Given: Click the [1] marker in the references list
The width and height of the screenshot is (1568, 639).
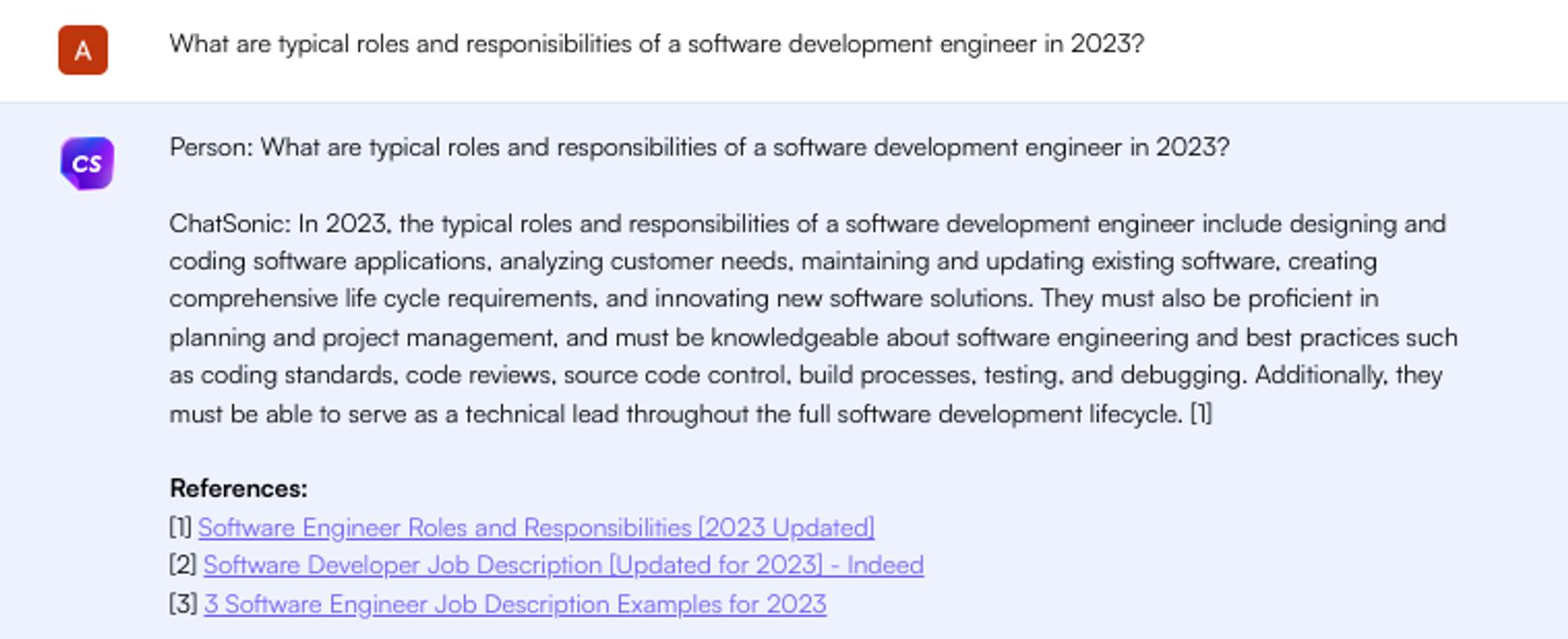Looking at the screenshot, I should pyautogui.click(x=180, y=528).
